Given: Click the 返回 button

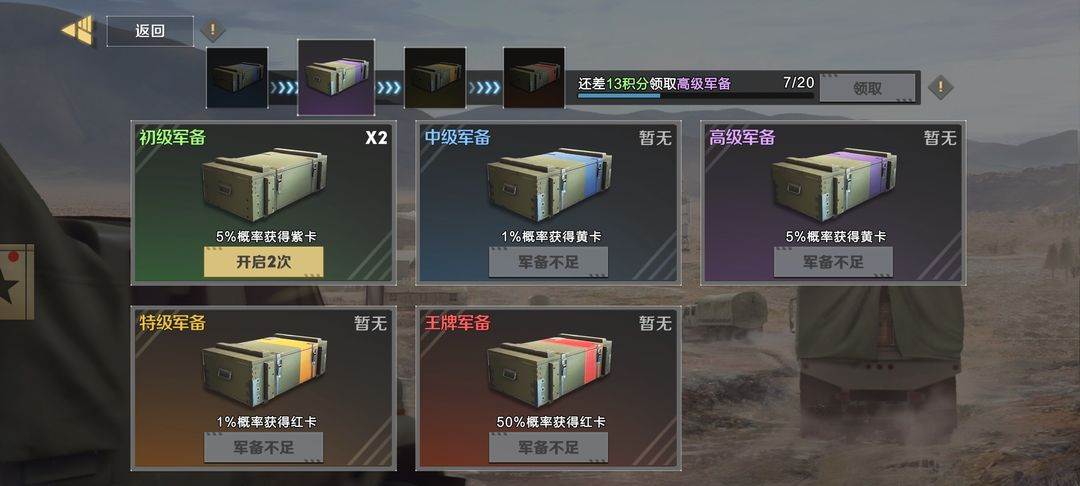Looking at the screenshot, I should pyautogui.click(x=149, y=32).
